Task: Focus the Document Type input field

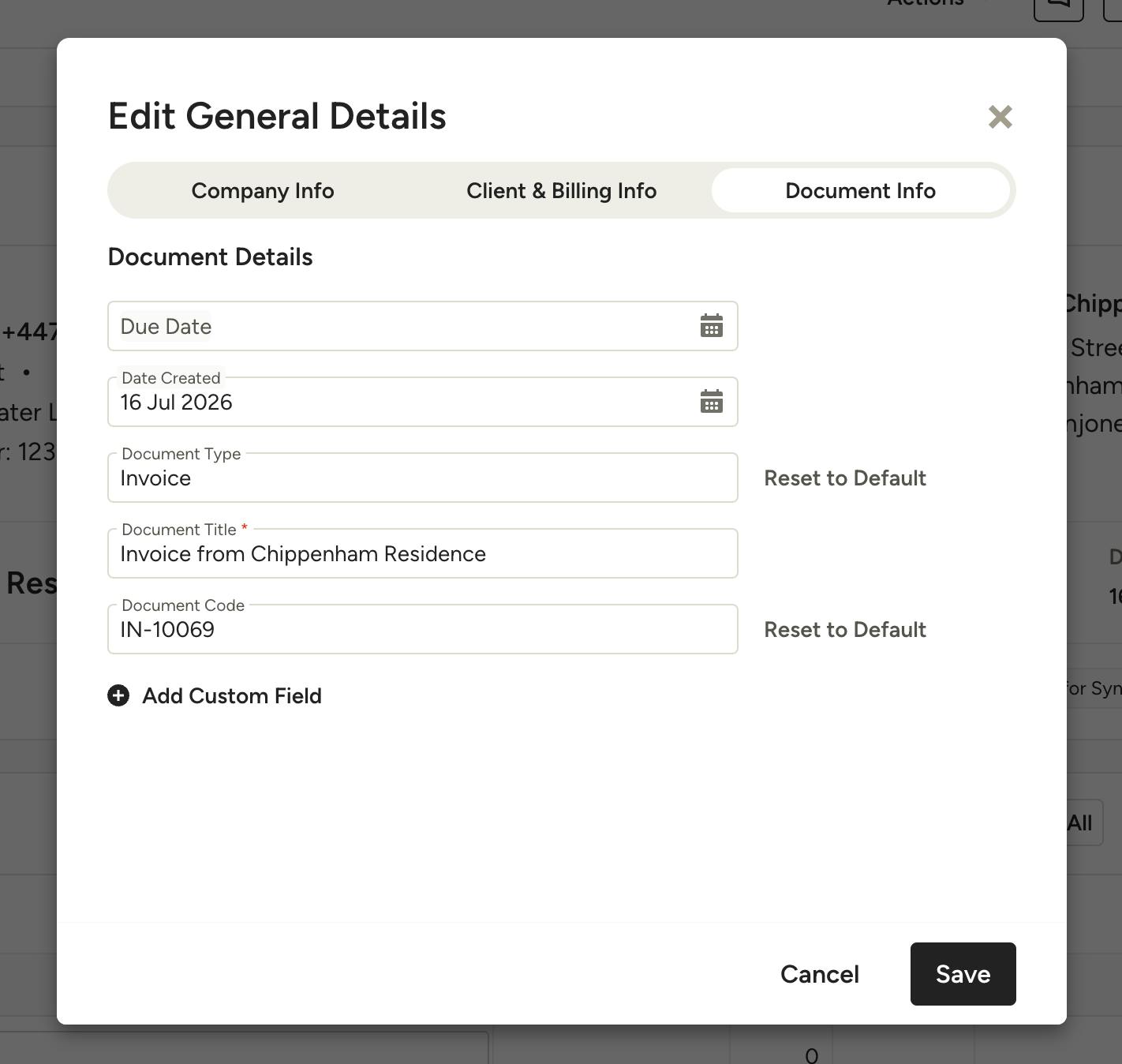Action: pos(423,478)
